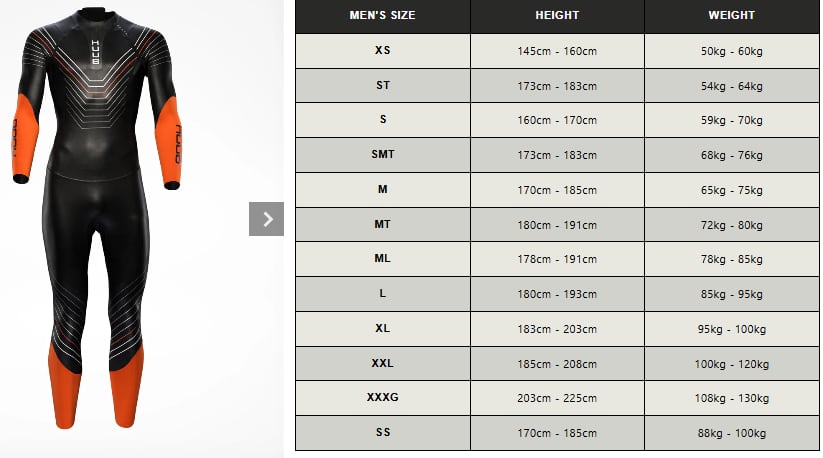
Task: Click the 160cm - 170cm height cell
Action: (557, 120)
